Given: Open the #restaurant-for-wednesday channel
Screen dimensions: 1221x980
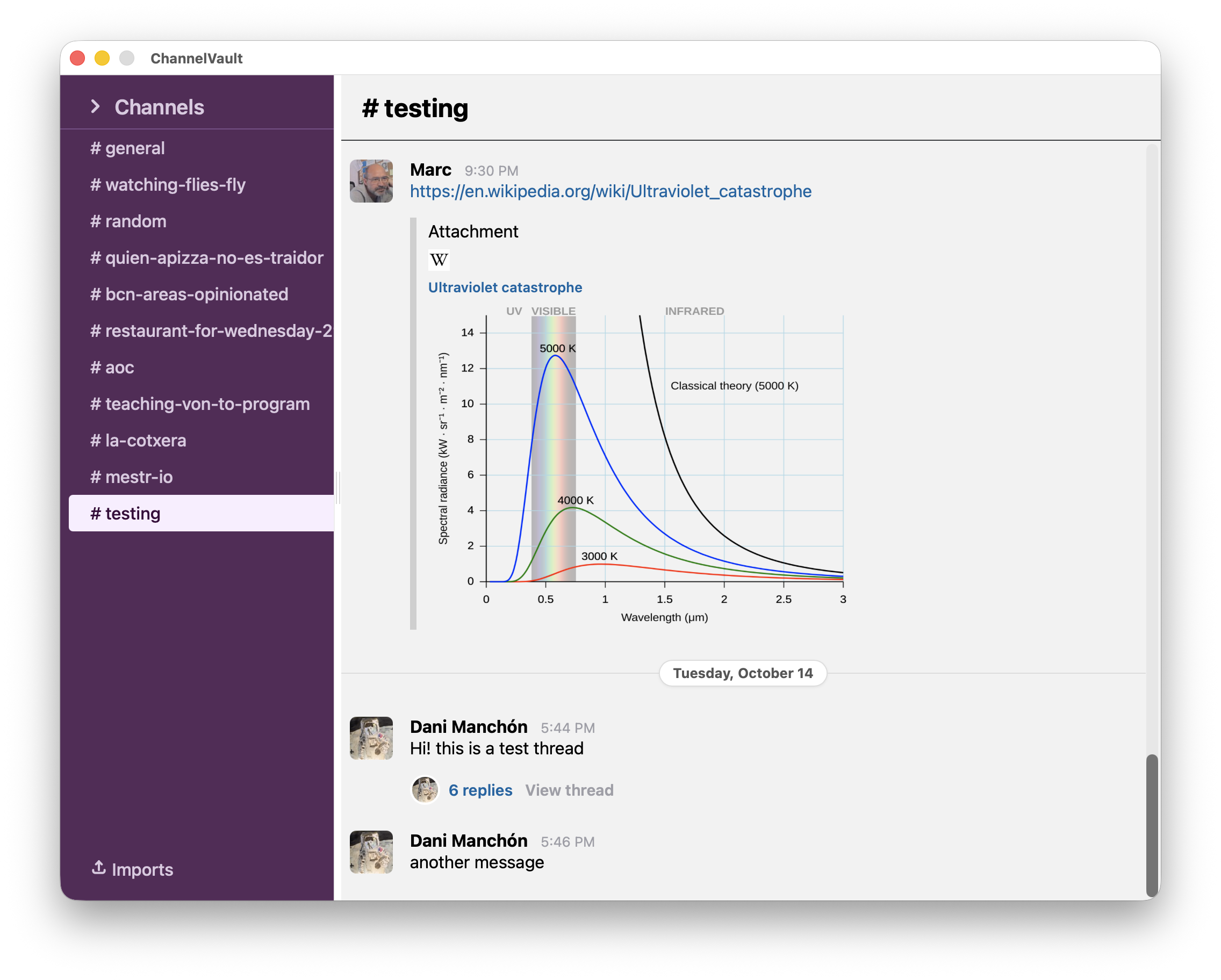Looking at the screenshot, I should (x=197, y=330).
